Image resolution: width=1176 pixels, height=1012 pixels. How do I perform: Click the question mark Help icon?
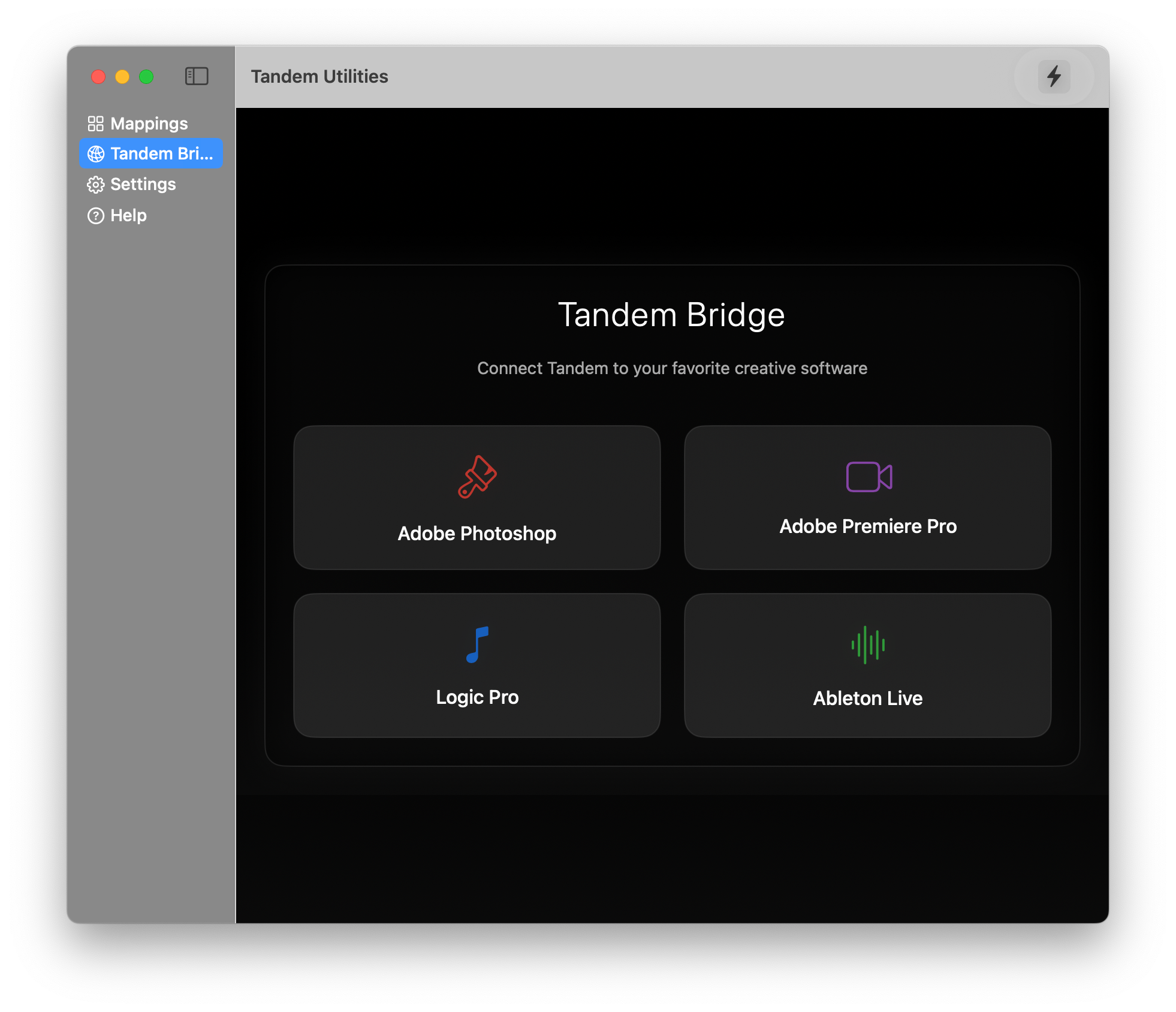coord(95,216)
